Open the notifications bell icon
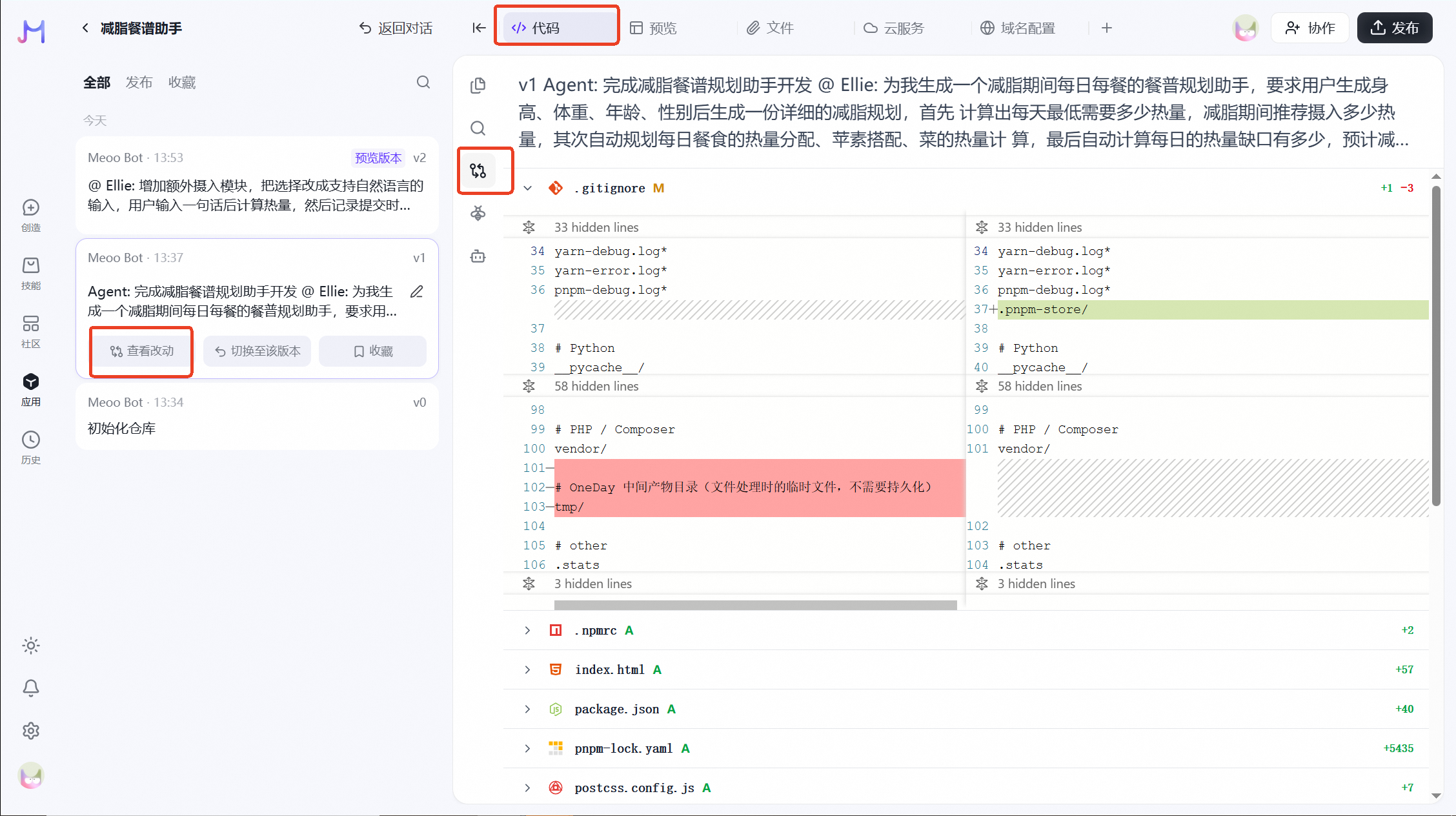 31,688
